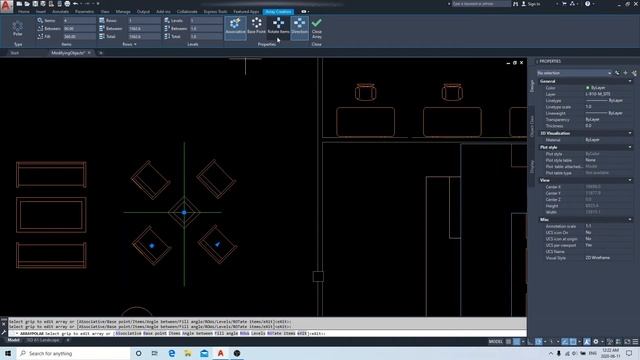The width and height of the screenshot is (640, 360).
Task: Collapse the View section in Properties
Action: coord(630,180)
